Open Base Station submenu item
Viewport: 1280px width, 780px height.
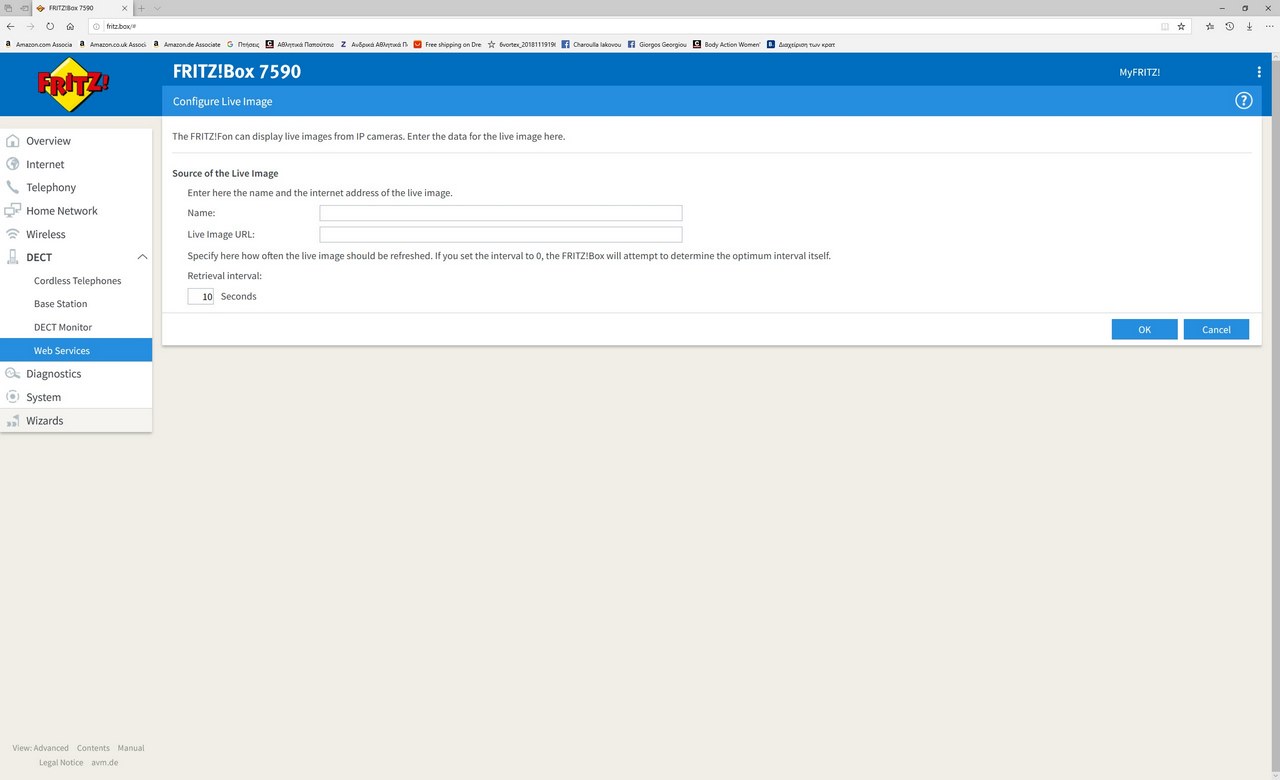[60, 304]
